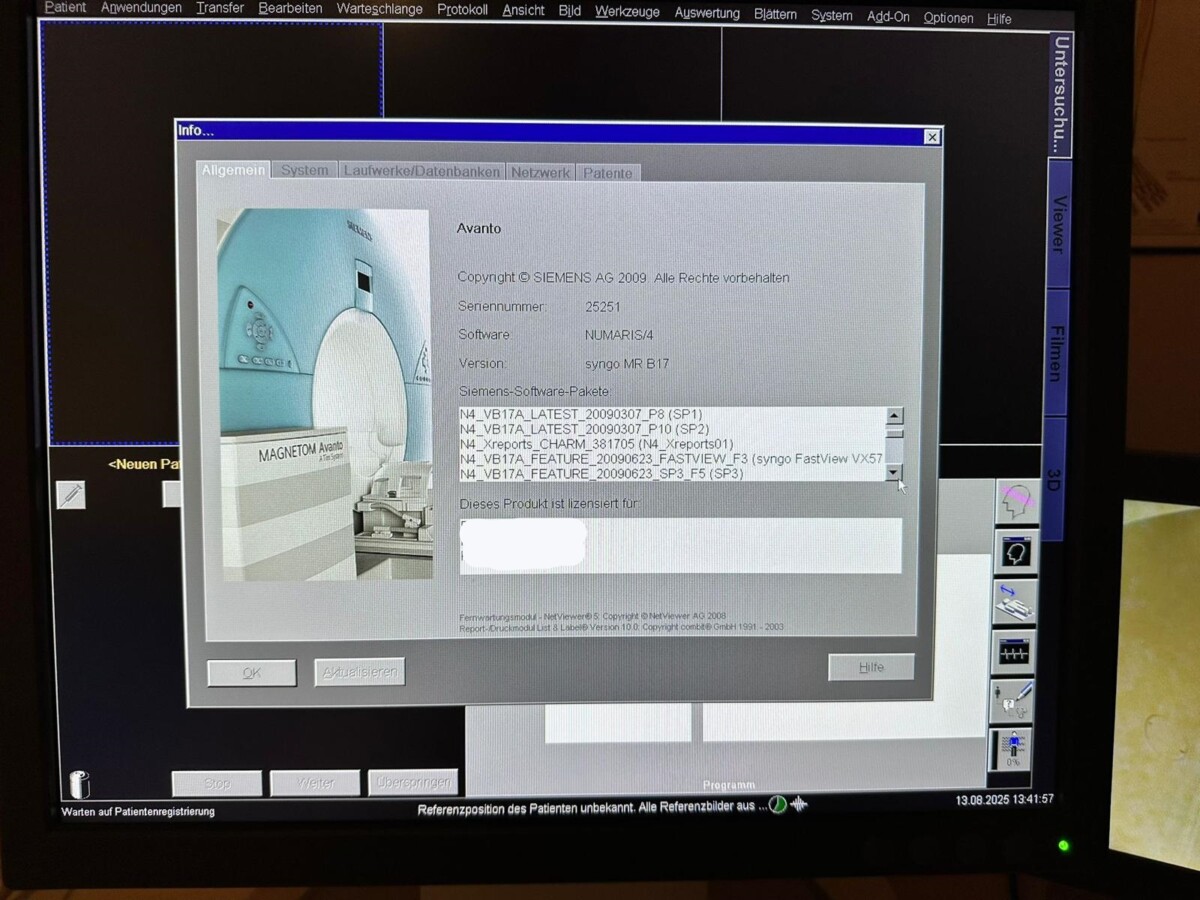Open the Laufwerke/Datenbanken tab

421,172
